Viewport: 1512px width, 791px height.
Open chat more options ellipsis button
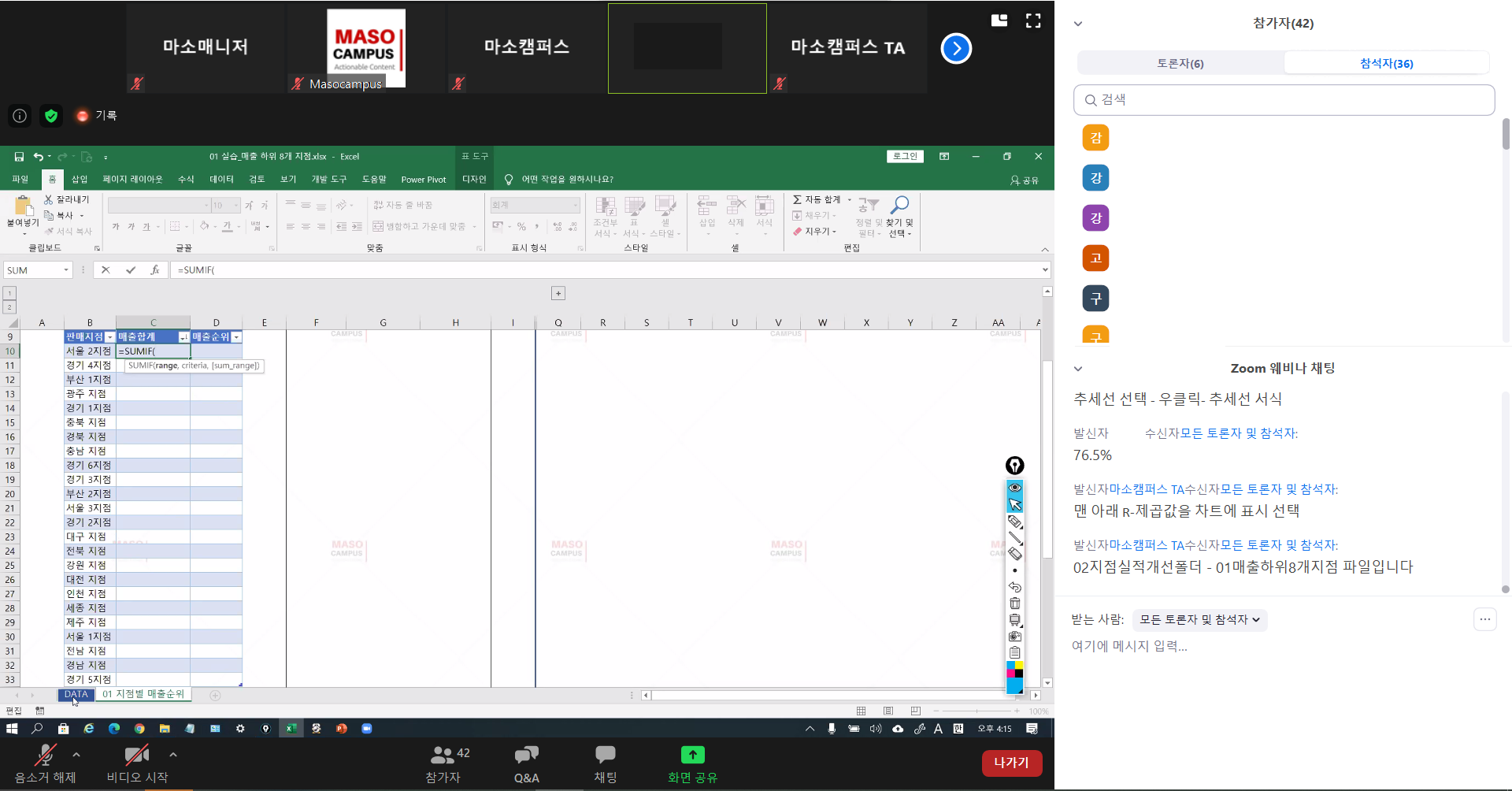pyautogui.click(x=1484, y=619)
